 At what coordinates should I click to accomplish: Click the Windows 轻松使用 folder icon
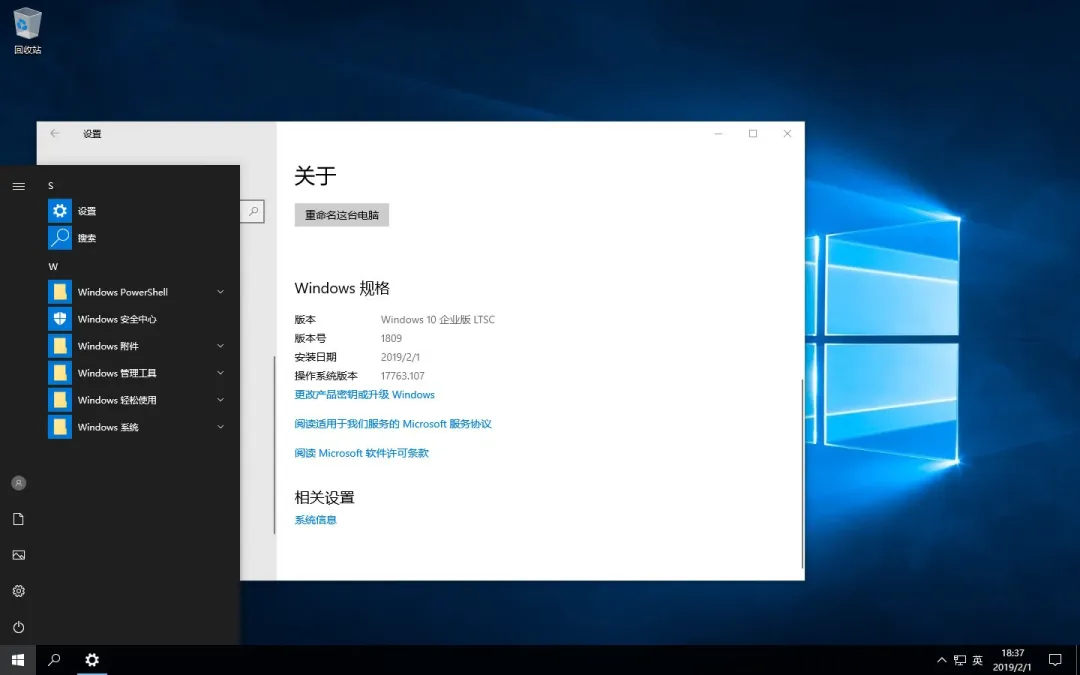click(60, 399)
